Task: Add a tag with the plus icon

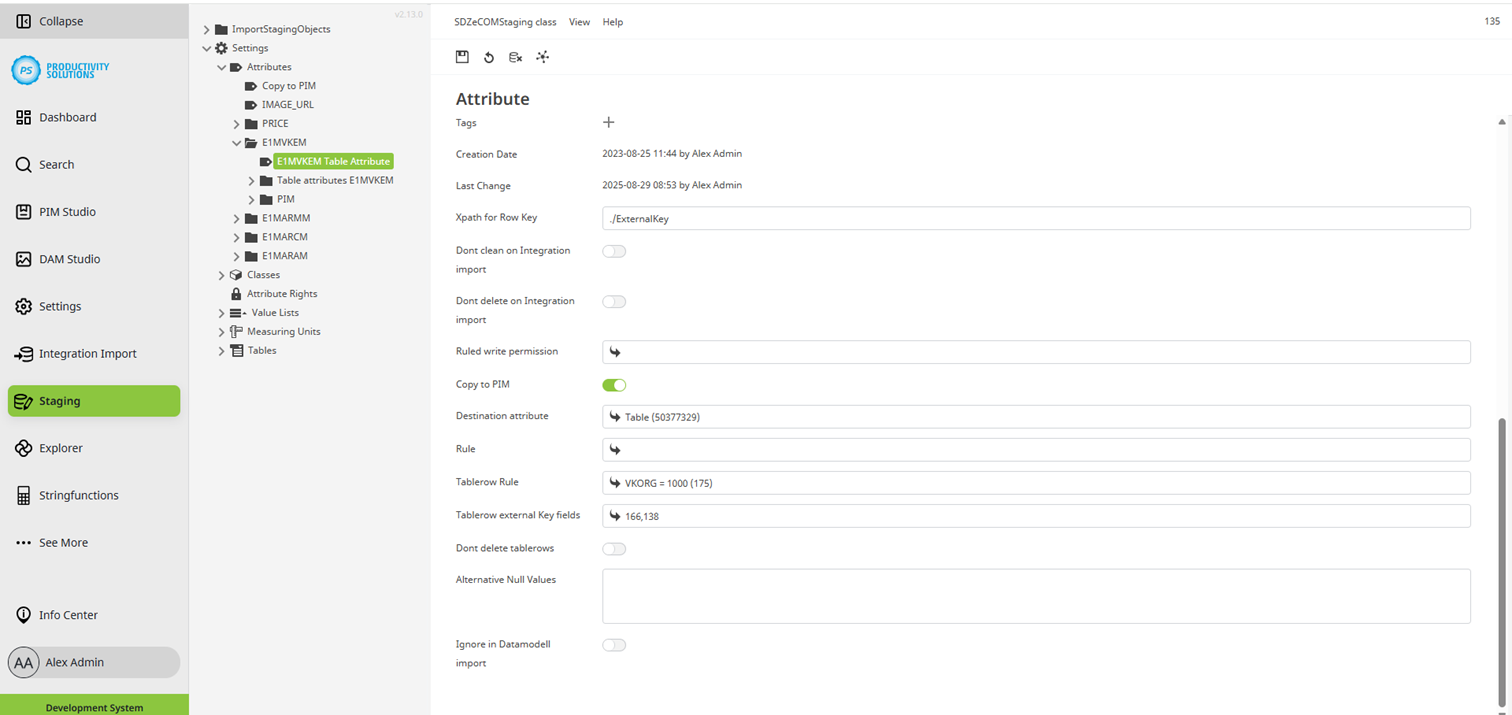Action: coord(609,122)
